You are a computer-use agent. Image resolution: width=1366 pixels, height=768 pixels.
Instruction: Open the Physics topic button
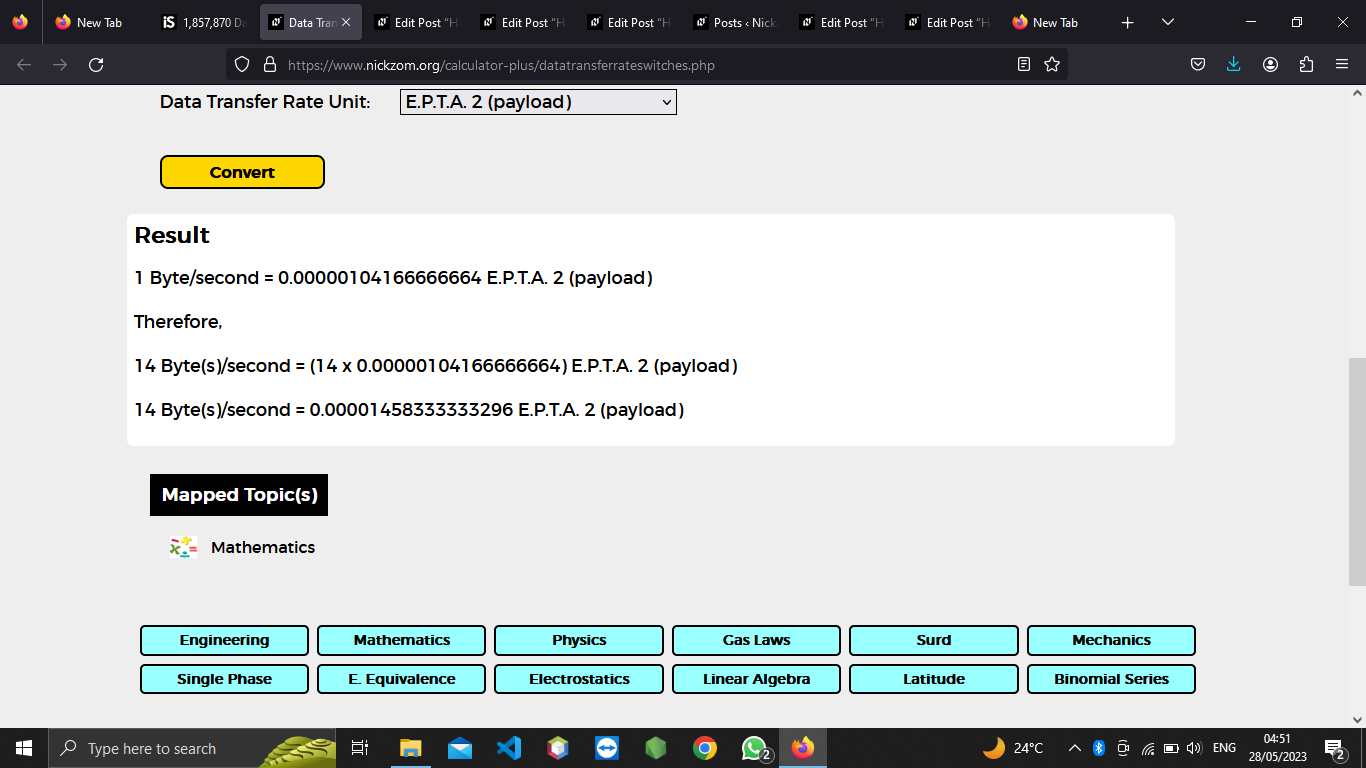579,640
